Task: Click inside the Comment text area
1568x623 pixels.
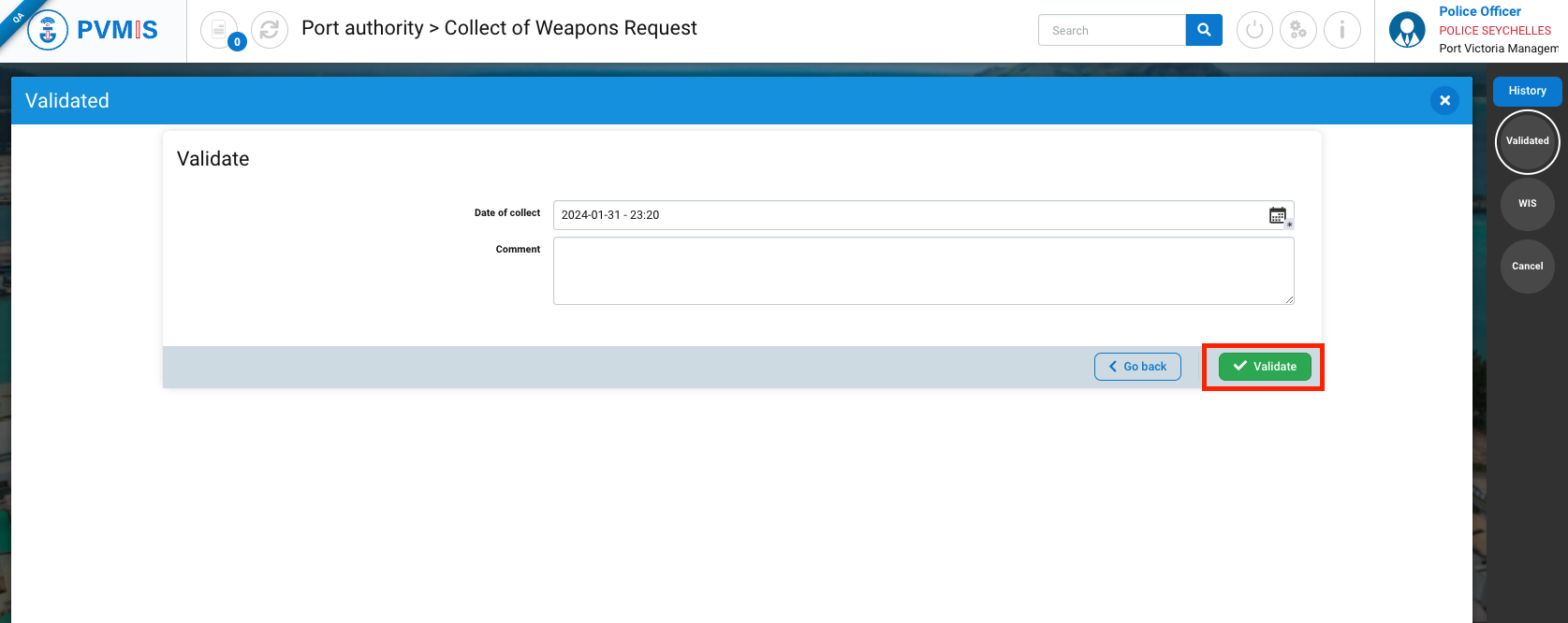Action: click(x=923, y=270)
